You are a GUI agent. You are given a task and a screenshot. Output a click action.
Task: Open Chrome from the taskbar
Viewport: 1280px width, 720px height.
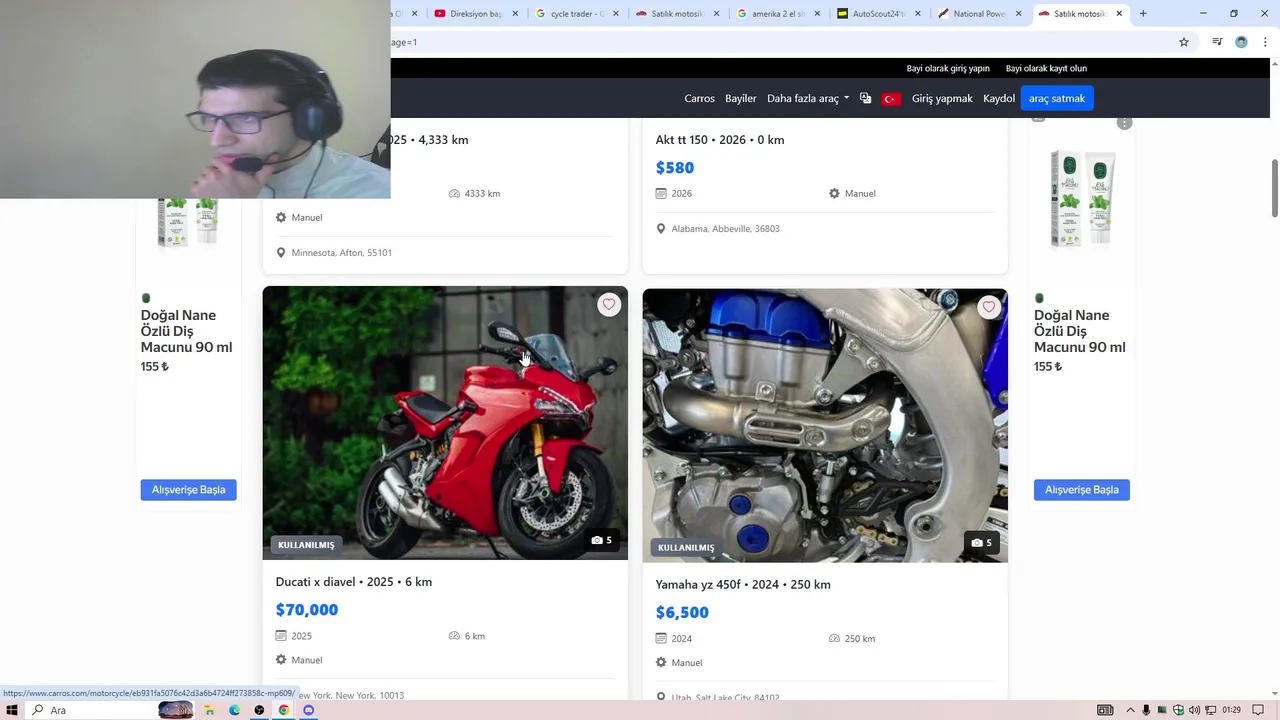284,710
